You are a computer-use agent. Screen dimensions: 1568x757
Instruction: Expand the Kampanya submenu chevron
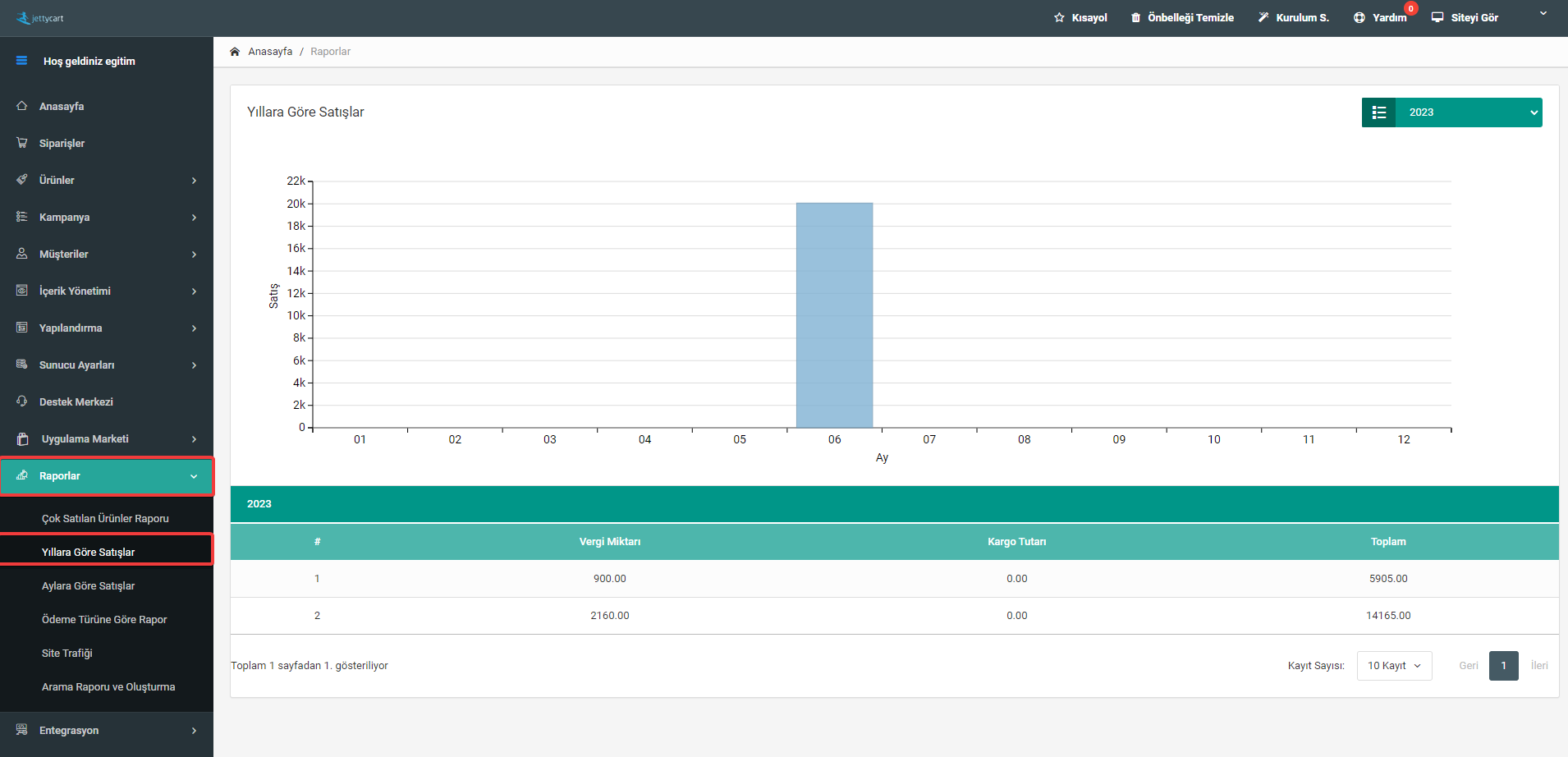point(195,218)
